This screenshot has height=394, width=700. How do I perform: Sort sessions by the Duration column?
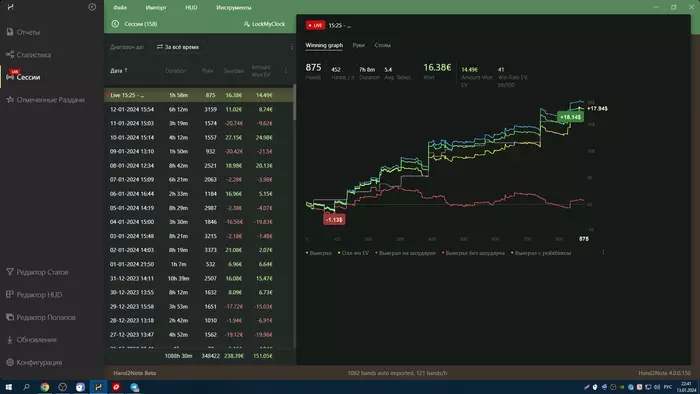click(x=175, y=71)
